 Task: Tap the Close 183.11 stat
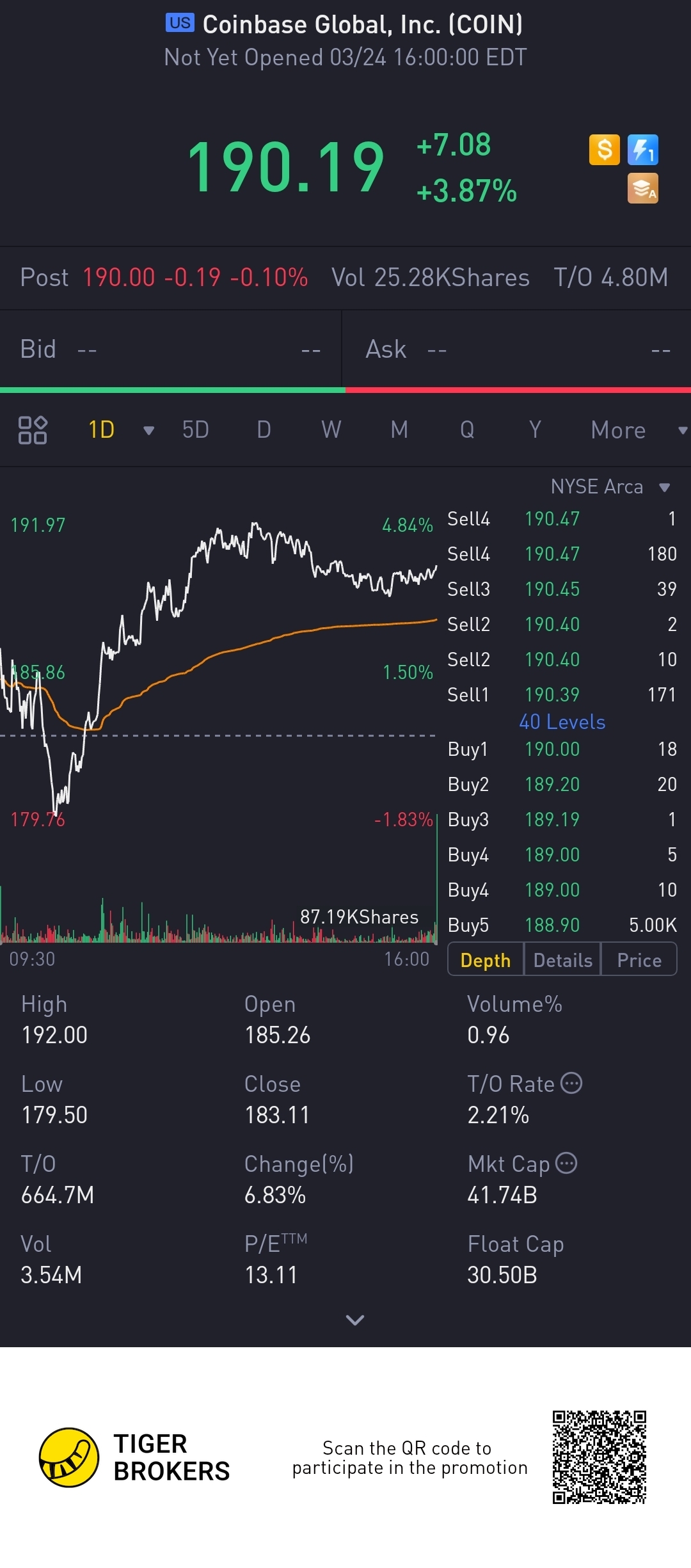[277, 1100]
